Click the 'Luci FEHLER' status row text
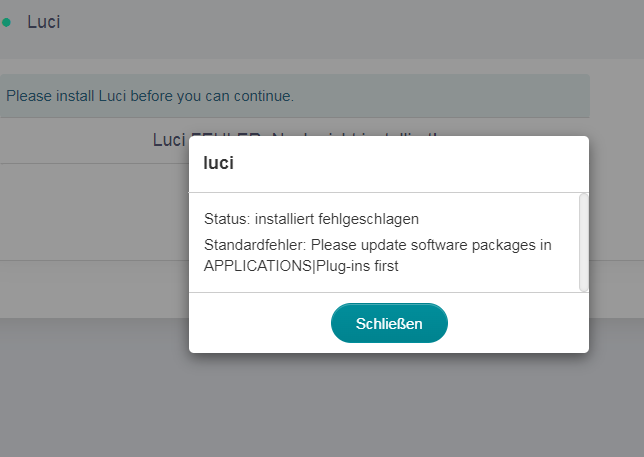This screenshot has width=644, height=457. coord(170,139)
